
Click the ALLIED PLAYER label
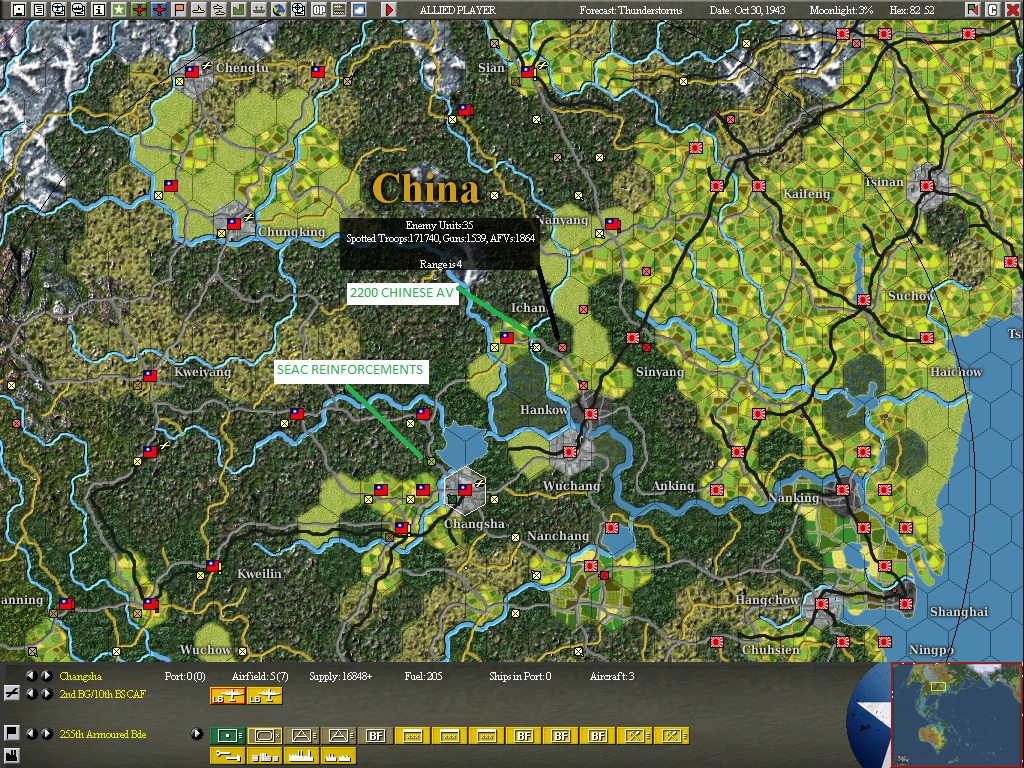point(458,10)
